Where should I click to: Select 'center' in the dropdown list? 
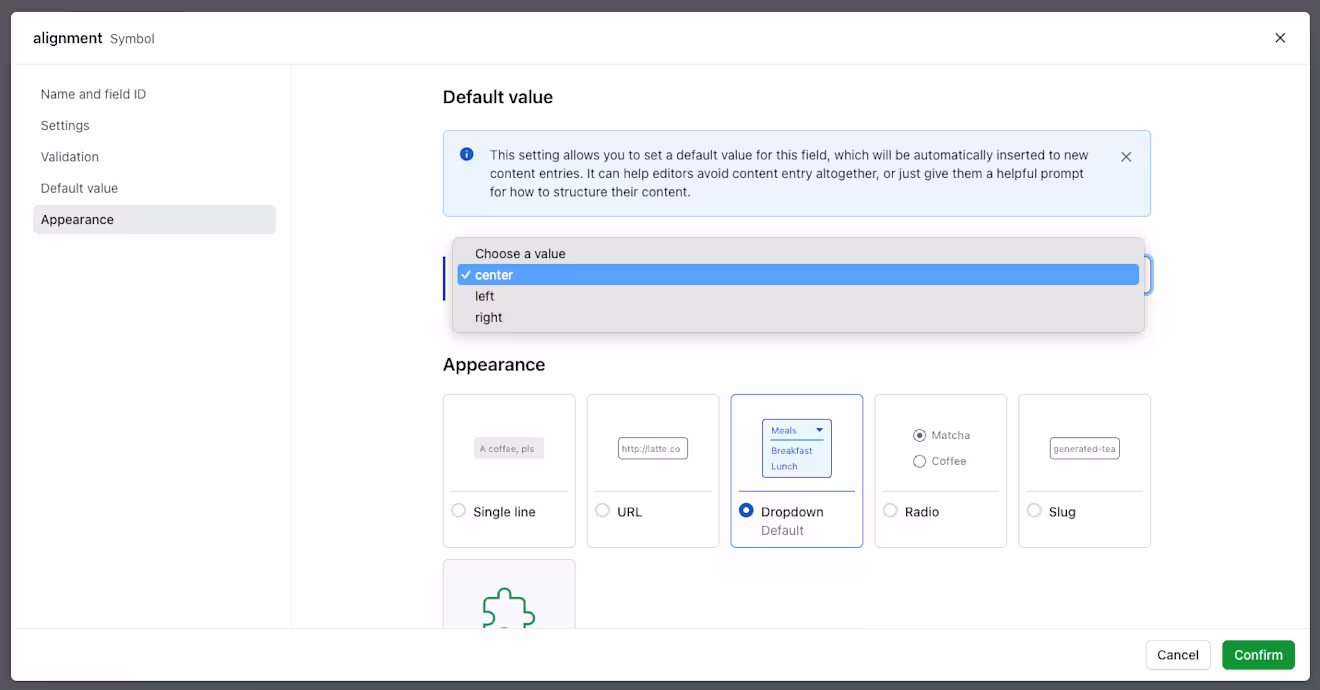pyautogui.click(x=798, y=275)
